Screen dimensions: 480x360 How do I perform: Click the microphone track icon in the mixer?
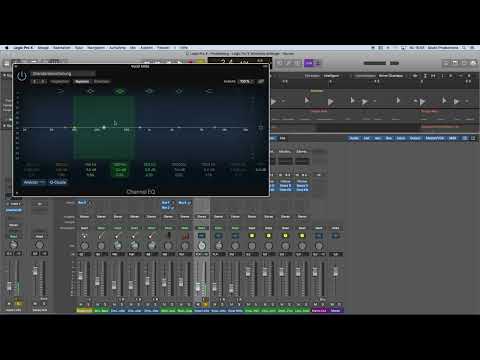168,236
